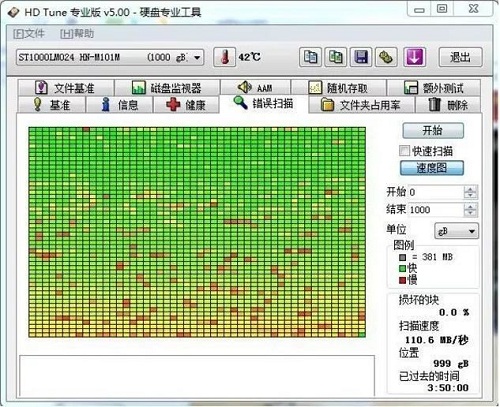
Task: Click the empty log box below the grid
Action: (x=197, y=376)
